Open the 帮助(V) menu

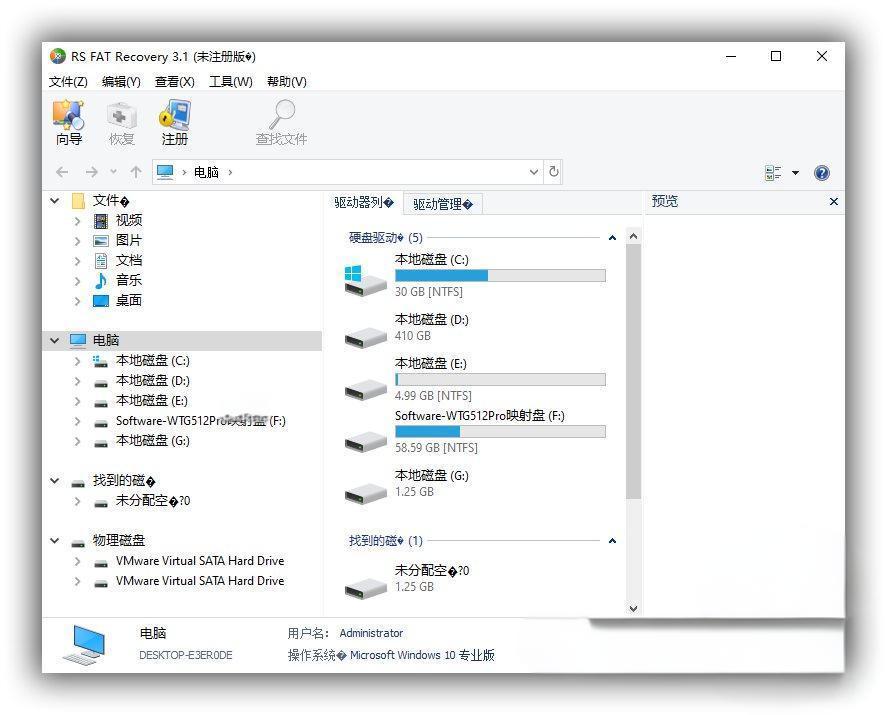(x=287, y=81)
